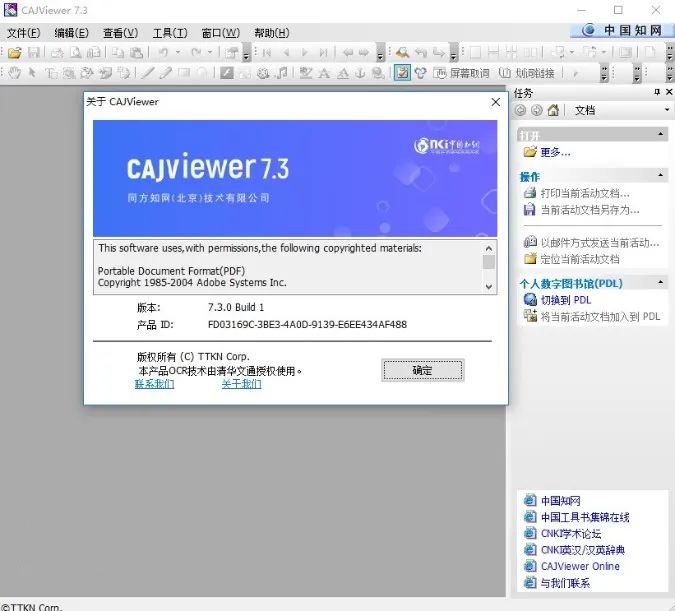Click the task pane Back arrow
Image resolution: width=675 pixels, height=611 pixels.
pos(520,110)
